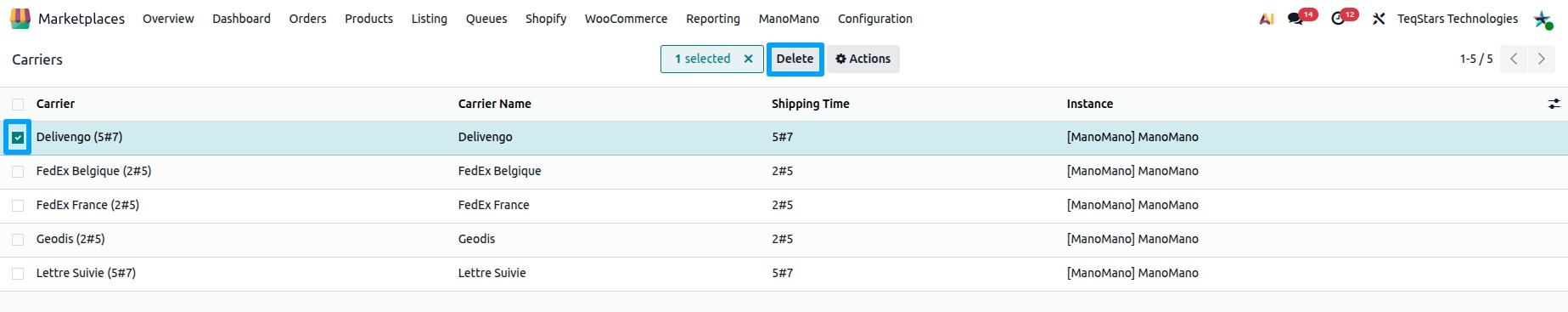This screenshot has width=1568, height=312.
Task: Sort by the Carrier column header
Action: [x=55, y=104]
